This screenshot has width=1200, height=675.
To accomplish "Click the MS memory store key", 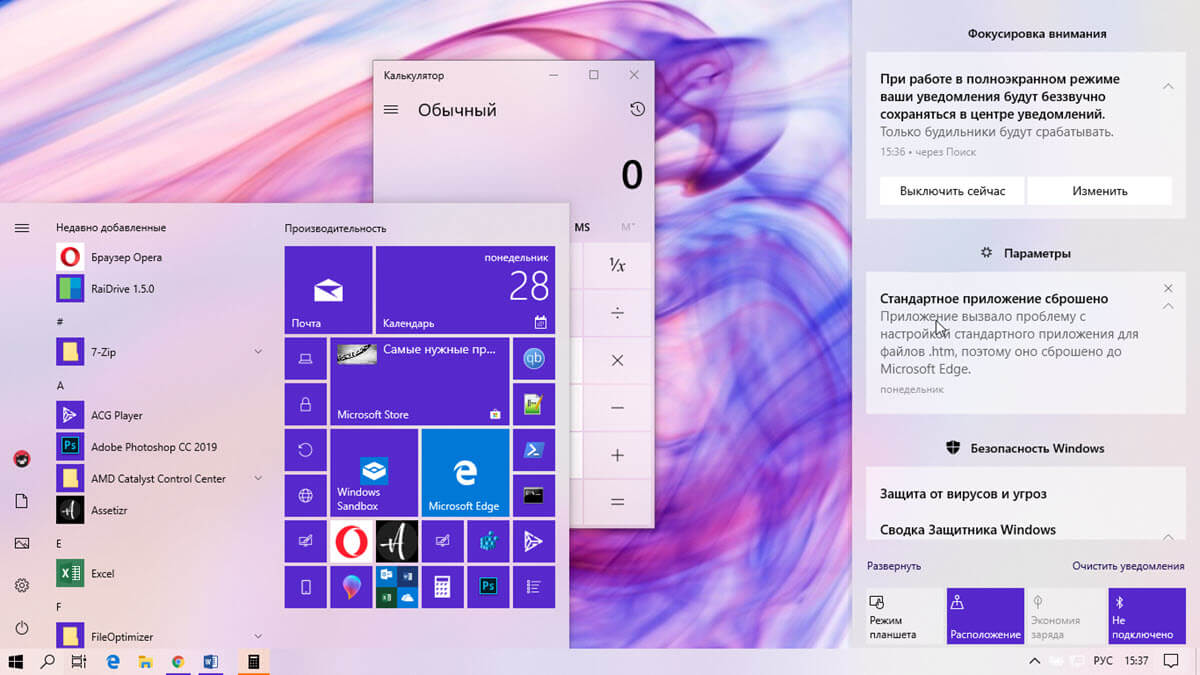I will 583,227.
